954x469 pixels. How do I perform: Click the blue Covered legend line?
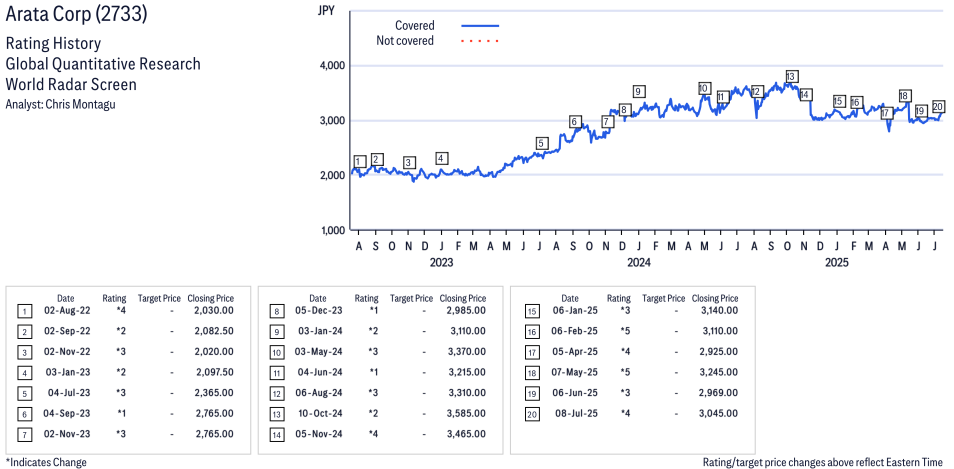point(480,26)
